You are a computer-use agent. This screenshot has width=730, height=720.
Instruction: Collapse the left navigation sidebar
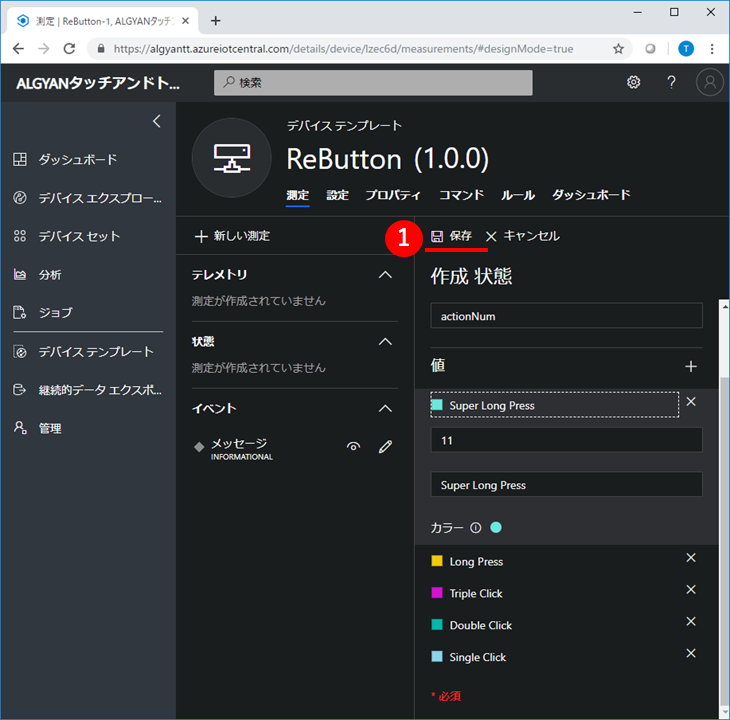tap(157, 121)
